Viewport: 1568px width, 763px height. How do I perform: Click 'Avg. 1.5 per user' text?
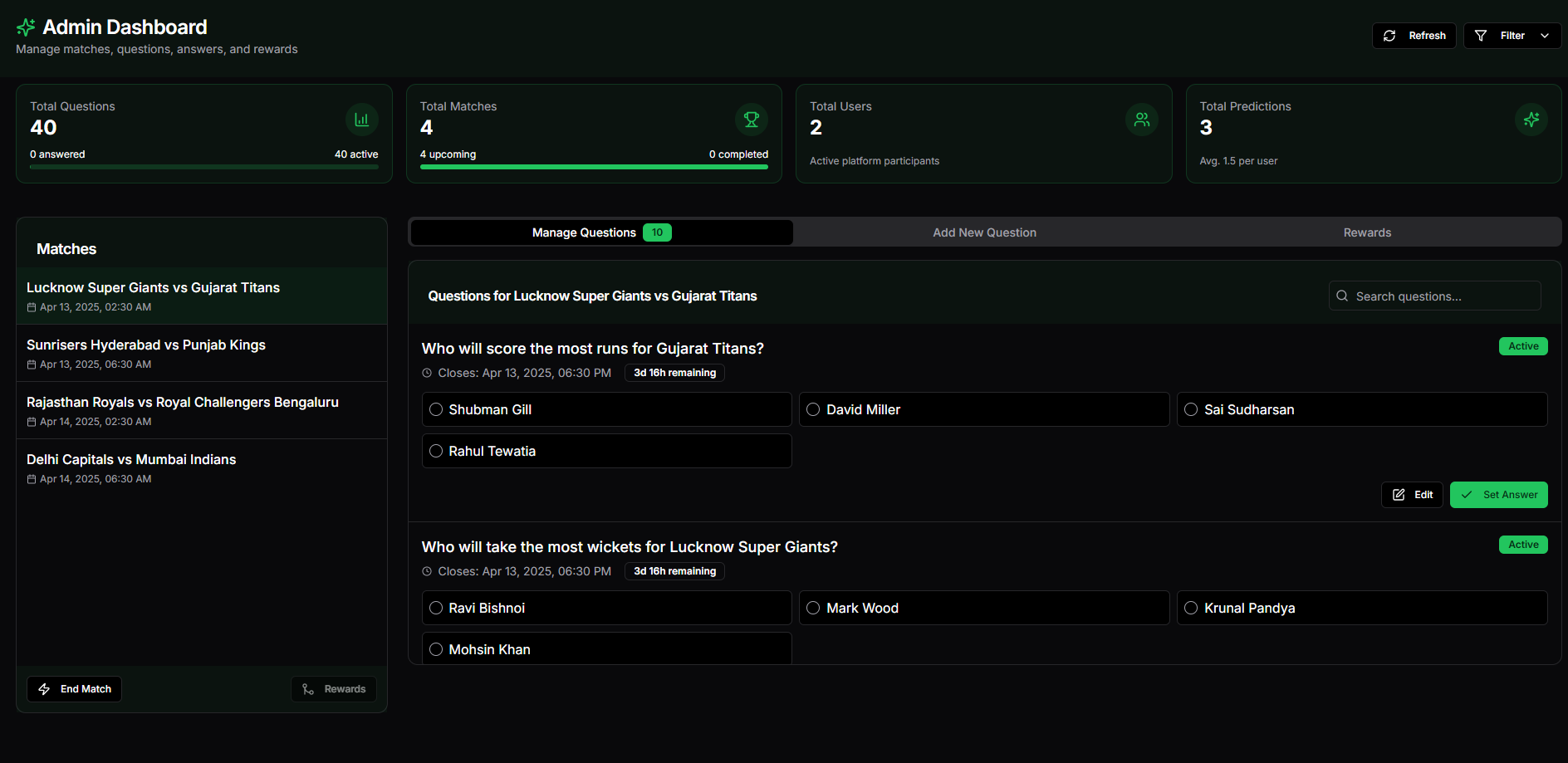pyautogui.click(x=1238, y=161)
